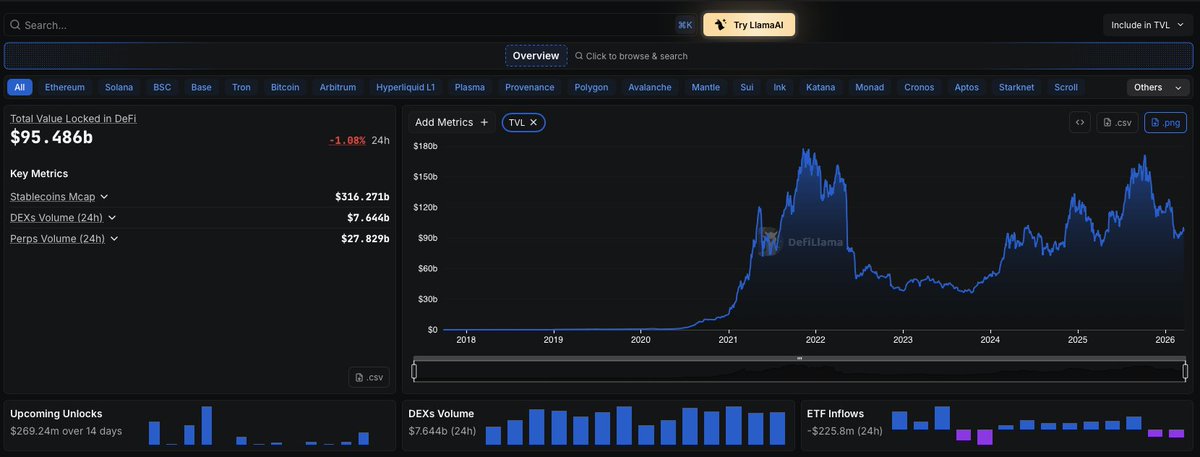Open Add Metrics plus menu
The height and width of the screenshot is (457, 1200).
click(x=451, y=122)
